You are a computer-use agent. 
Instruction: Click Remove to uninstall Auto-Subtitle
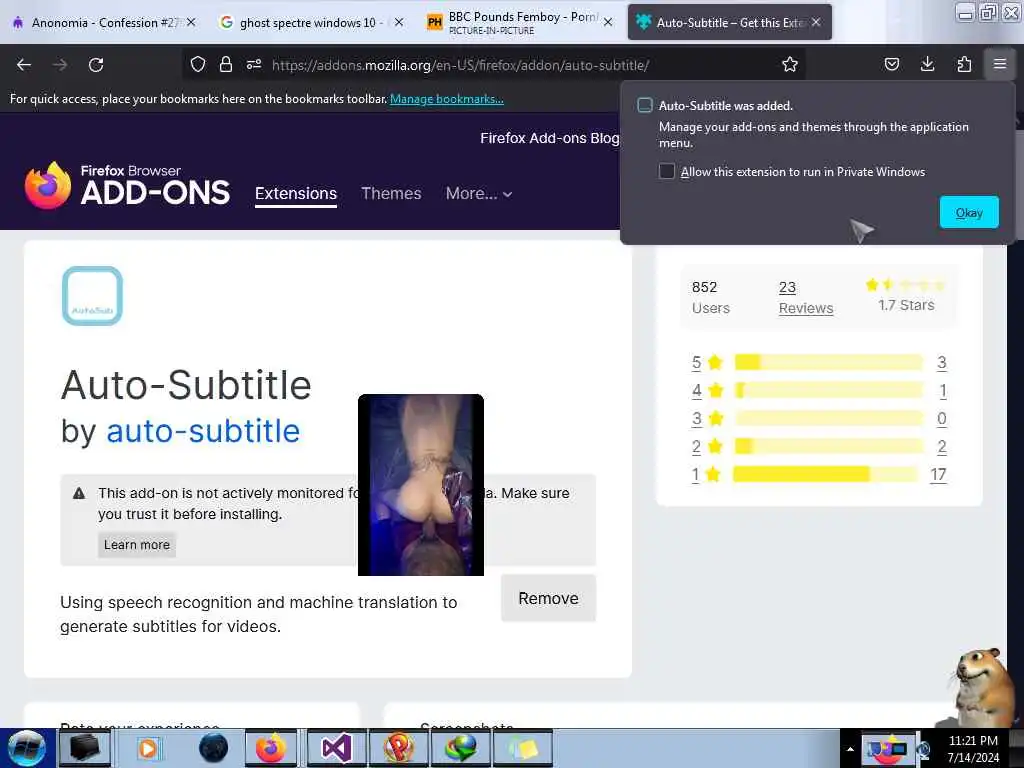(x=548, y=598)
